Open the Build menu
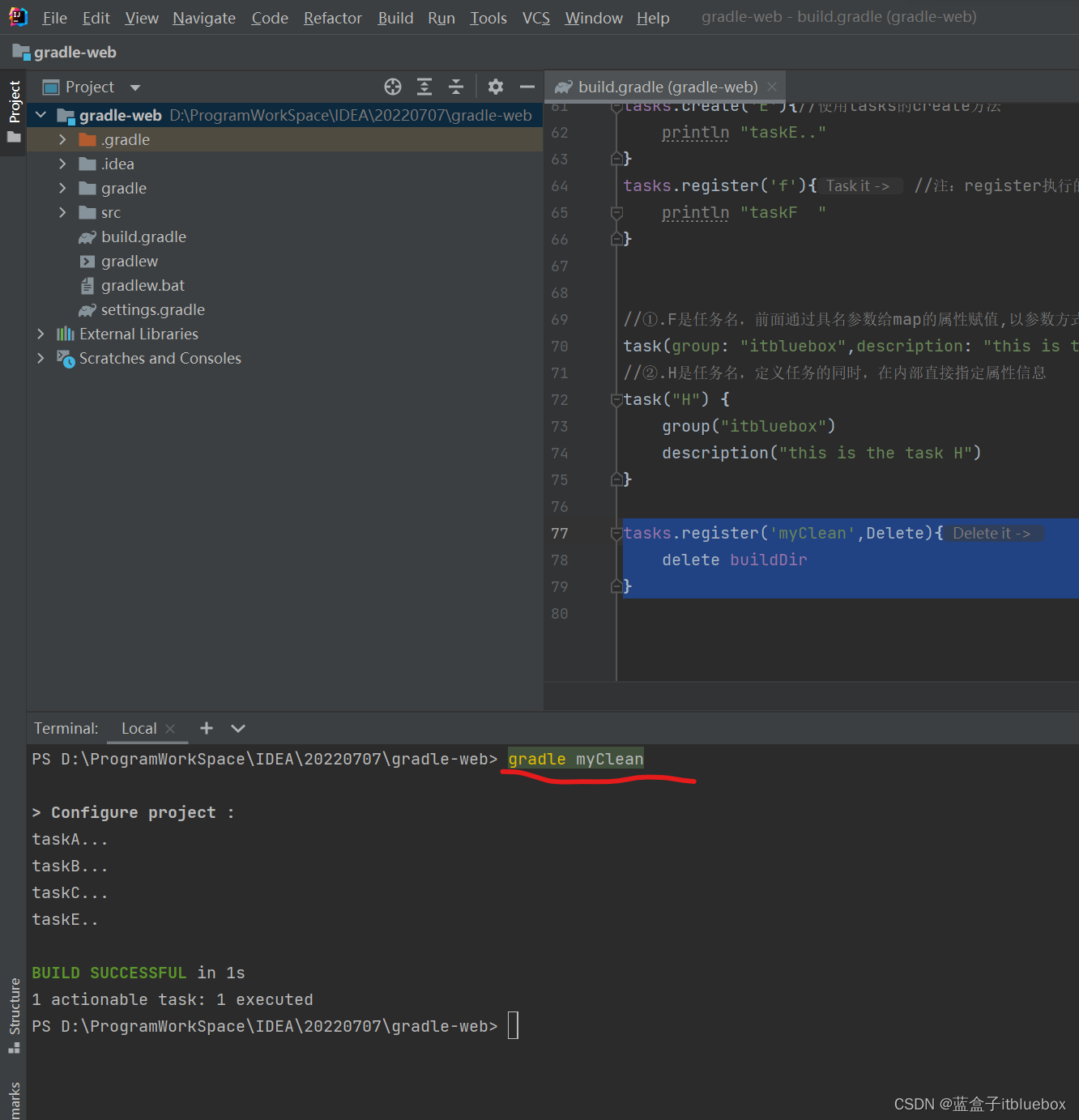 [x=395, y=18]
